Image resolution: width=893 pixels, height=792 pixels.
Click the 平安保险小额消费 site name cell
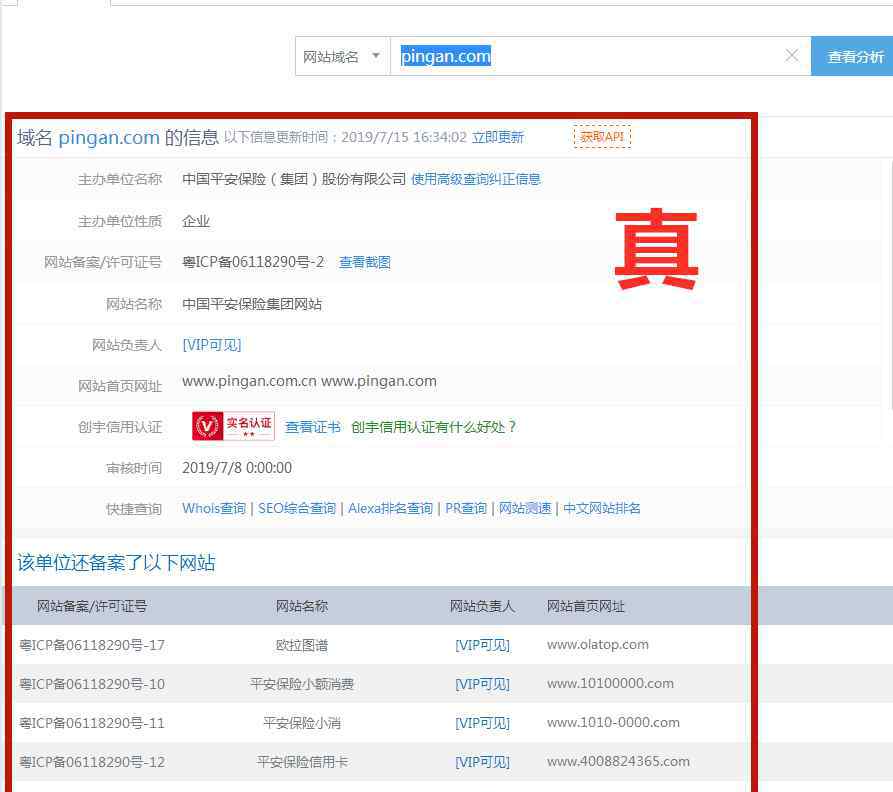point(302,684)
